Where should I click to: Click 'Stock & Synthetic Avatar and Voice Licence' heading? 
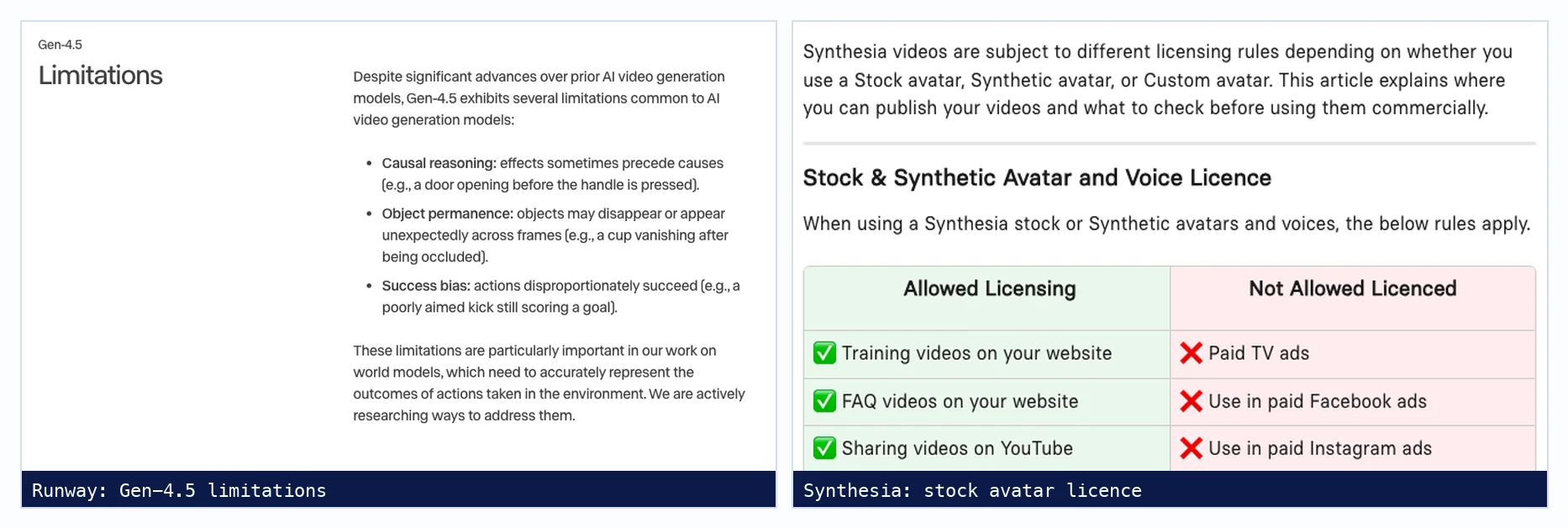pyautogui.click(x=1037, y=177)
